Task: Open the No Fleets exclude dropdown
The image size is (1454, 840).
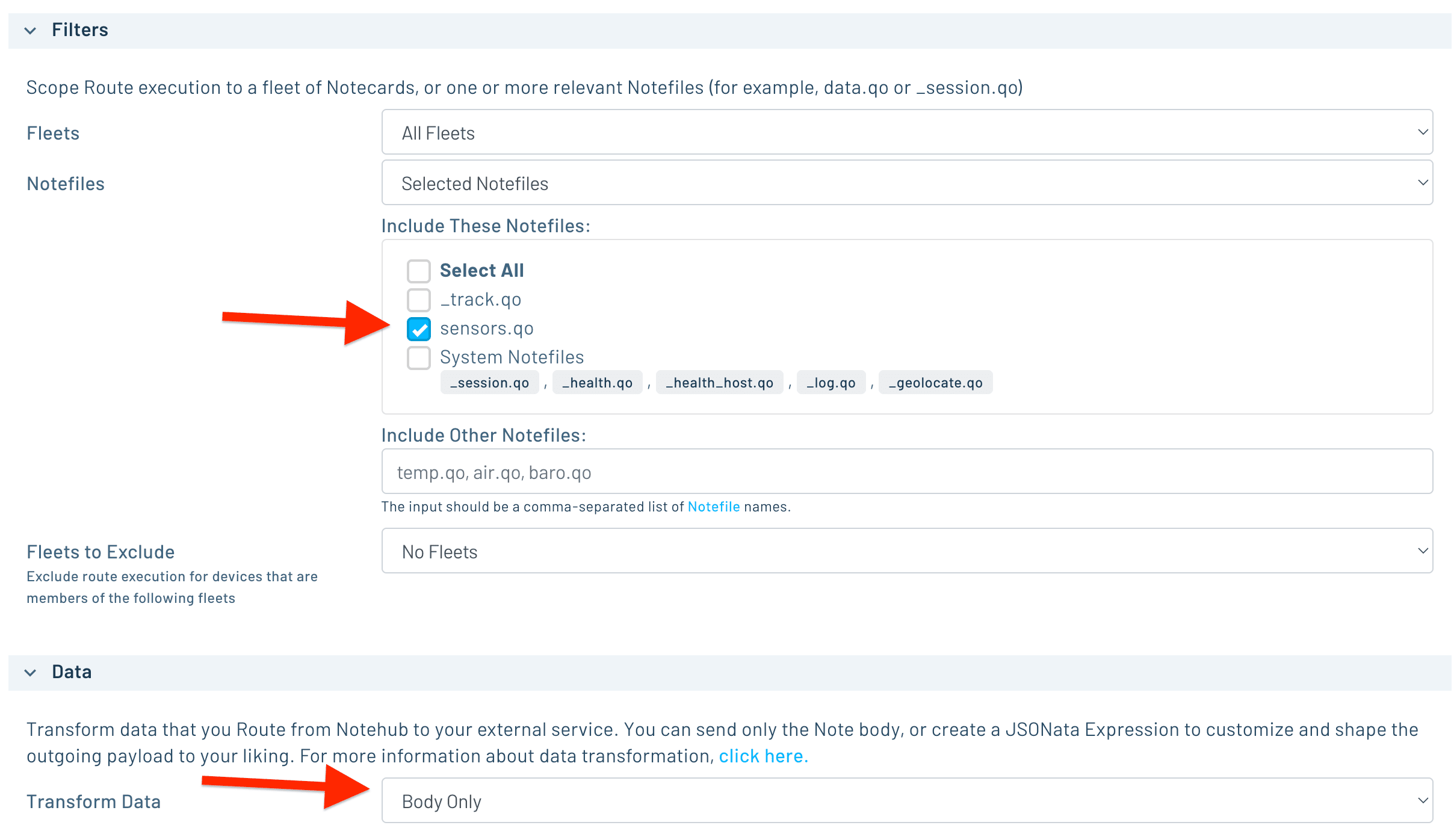Action: click(907, 551)
